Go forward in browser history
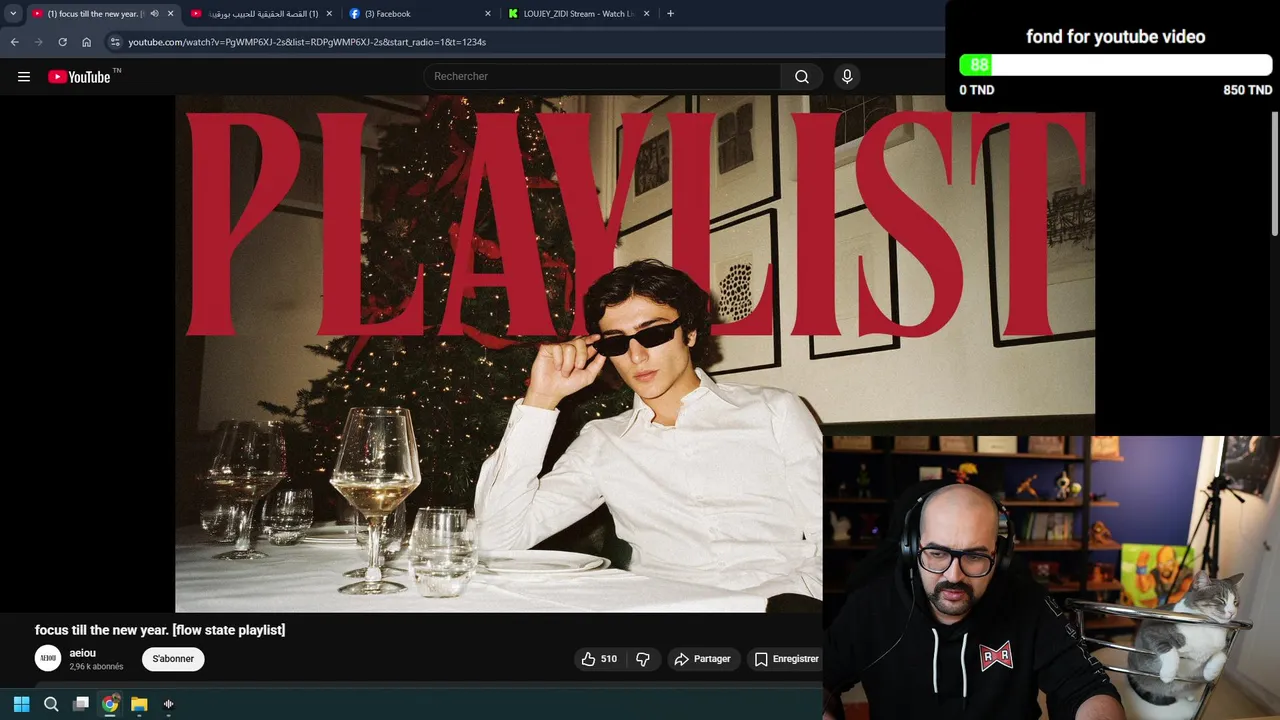The width and height of the screenshot is (1280, 720). tap(38, 42)
